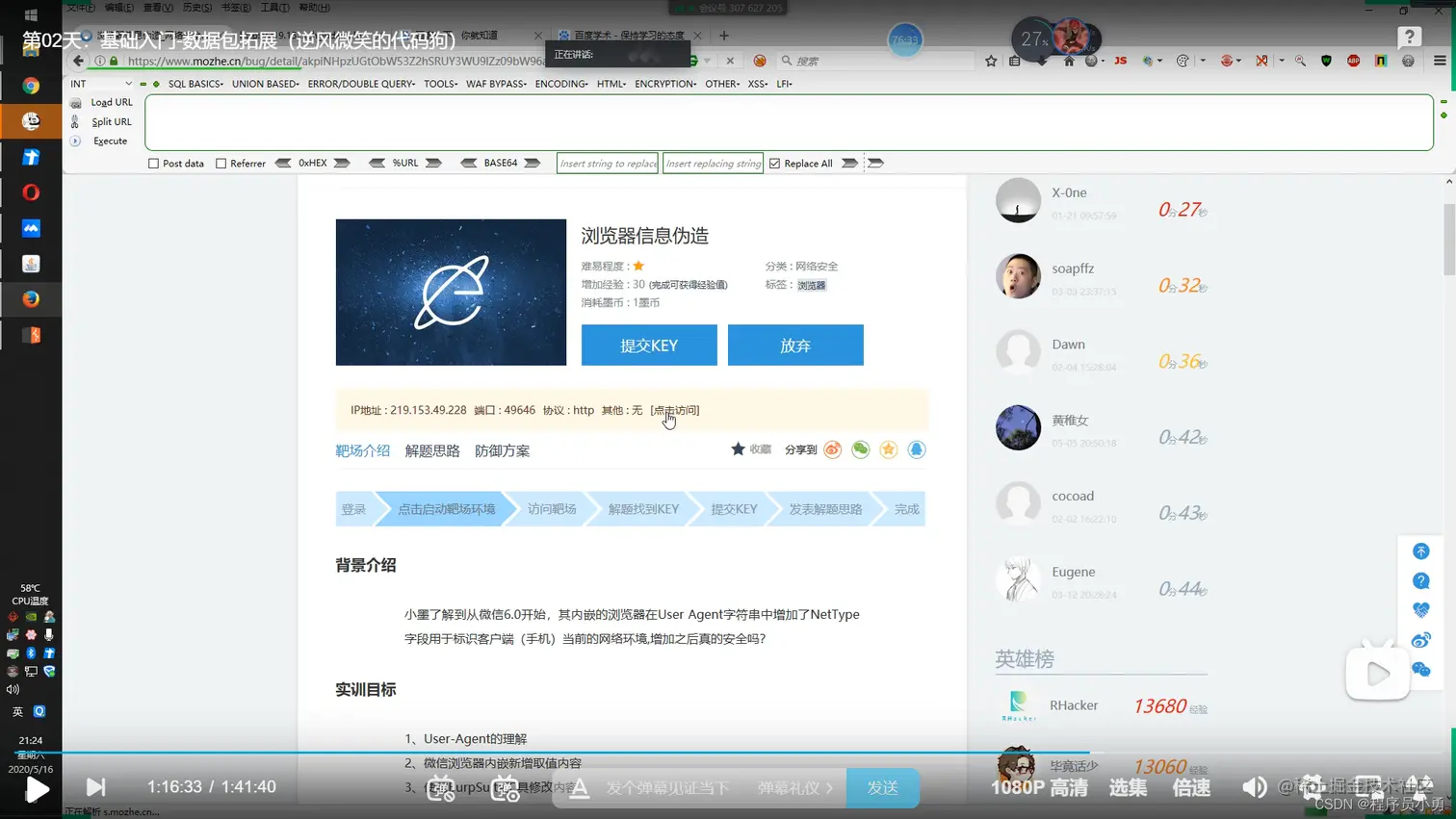Click the right %URL encode arrow

433,164
